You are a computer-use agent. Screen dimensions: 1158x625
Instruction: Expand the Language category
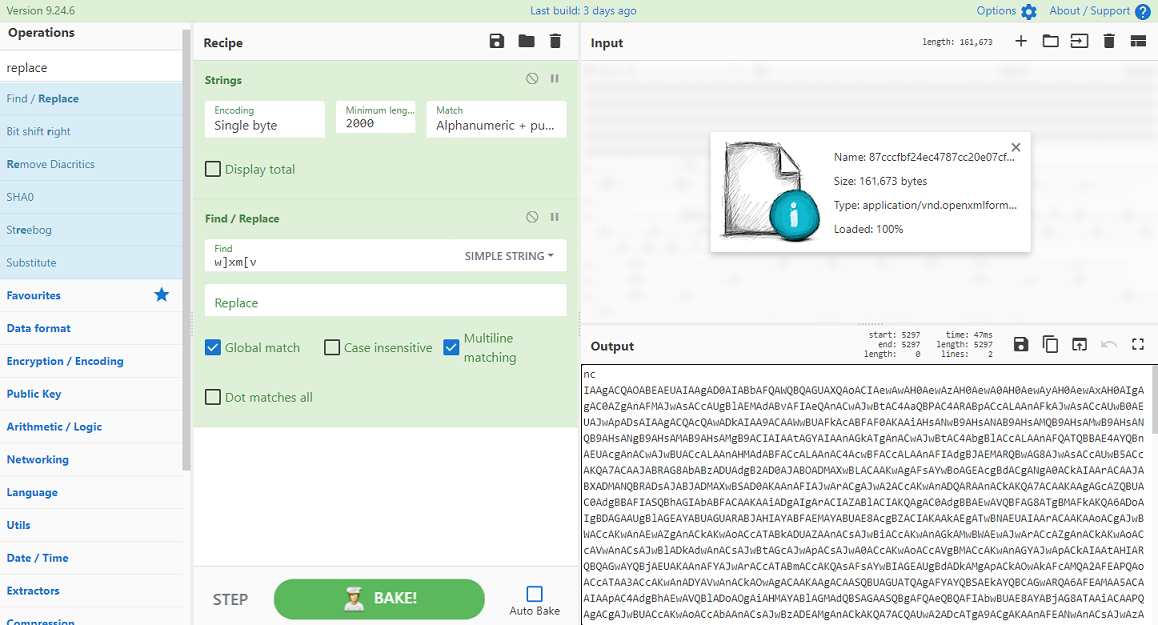pyautogui.click(x=91, y=492)
